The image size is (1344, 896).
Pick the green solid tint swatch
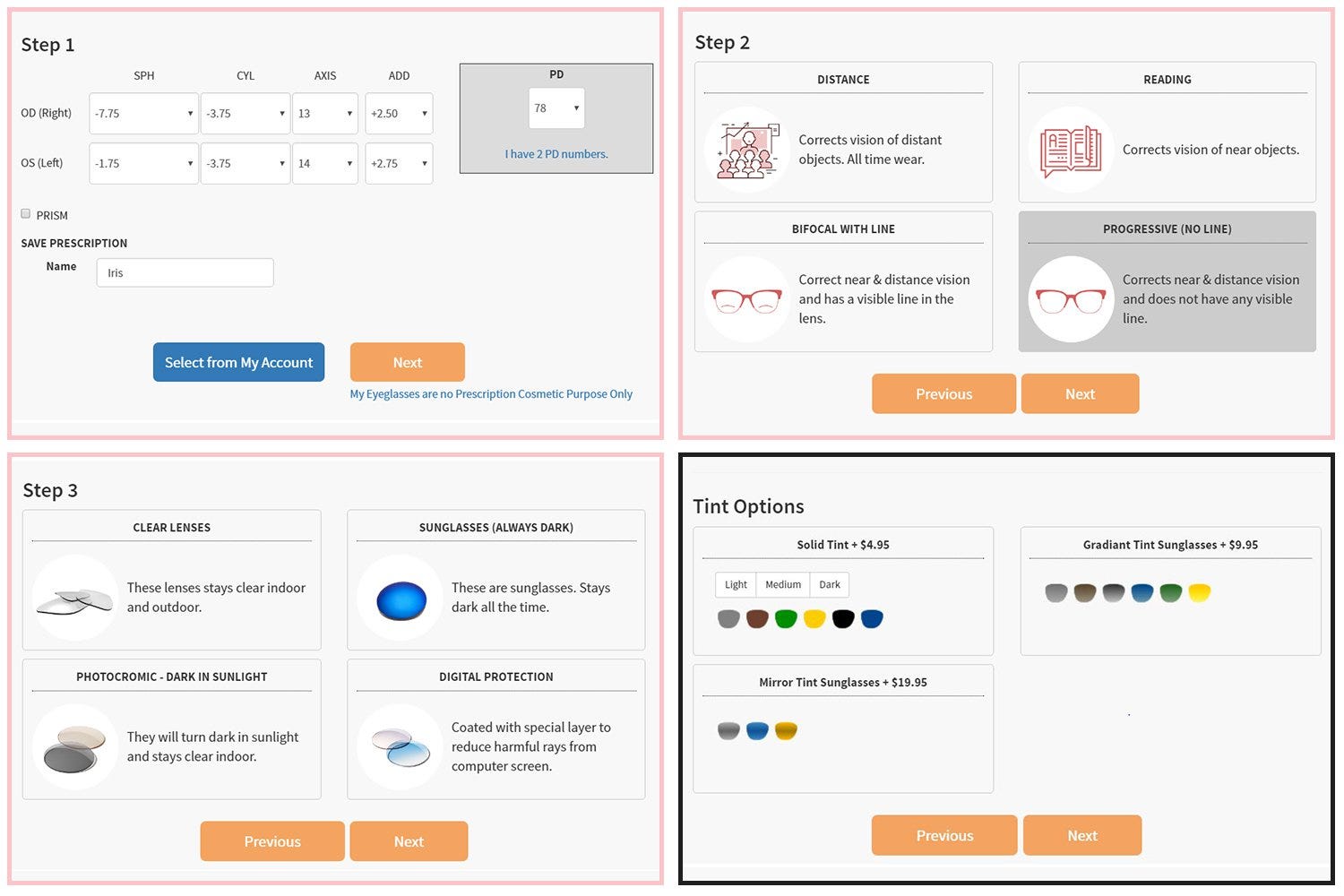[786, 619]
